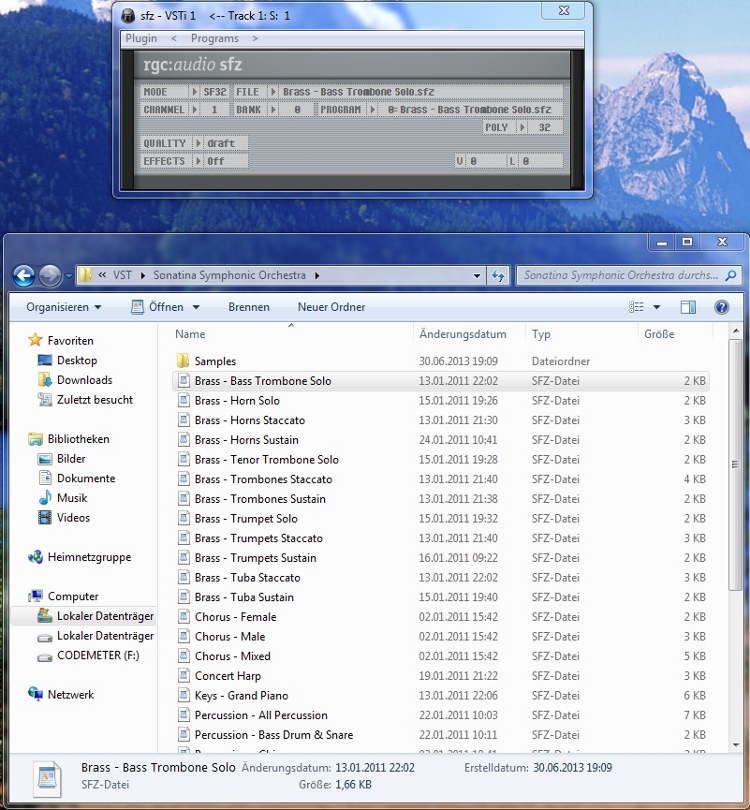750x810 pixels.
Task: Minimize the Explorer window
Action: (662, 242)
